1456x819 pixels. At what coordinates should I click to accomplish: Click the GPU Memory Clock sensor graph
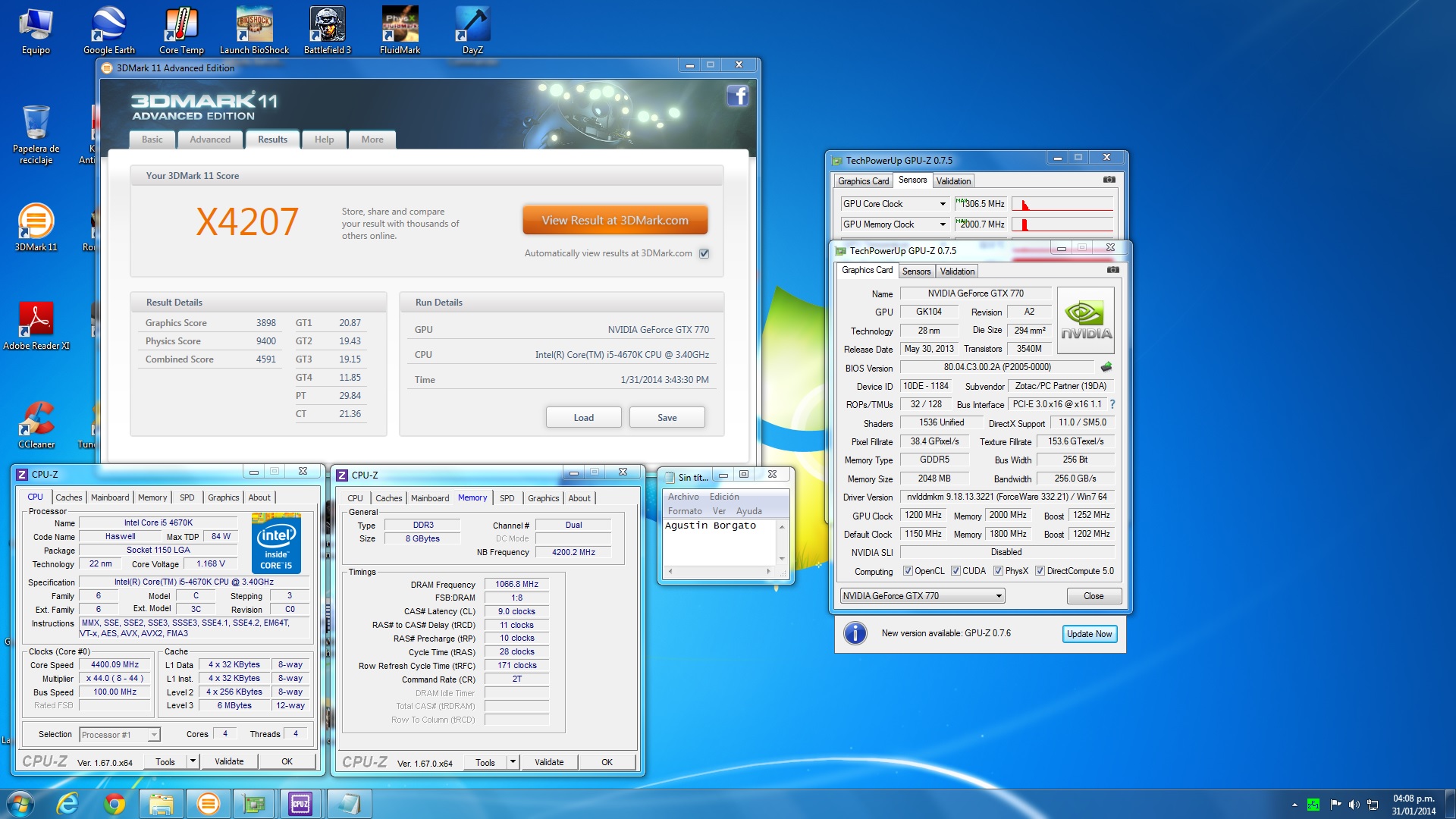1062,224
